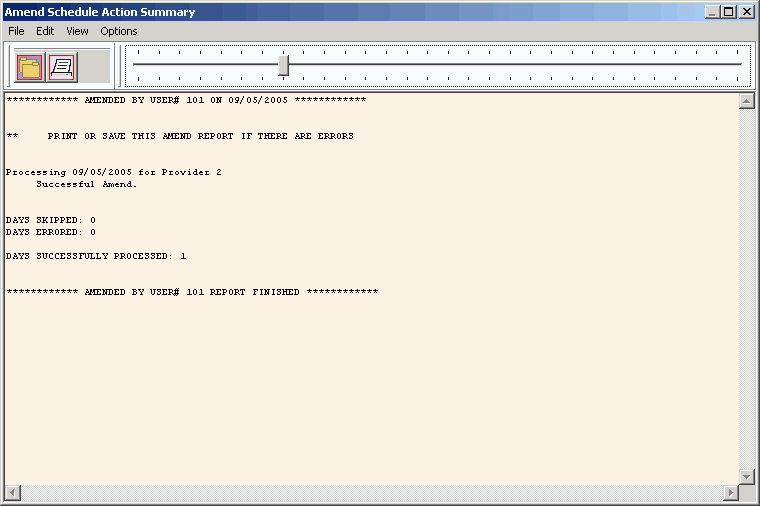The width and height of the screenshot is (760, 506).
Task: Click 'Processing 09/05/2005 for Provider 2' text
Action: (x=114, y=172)
